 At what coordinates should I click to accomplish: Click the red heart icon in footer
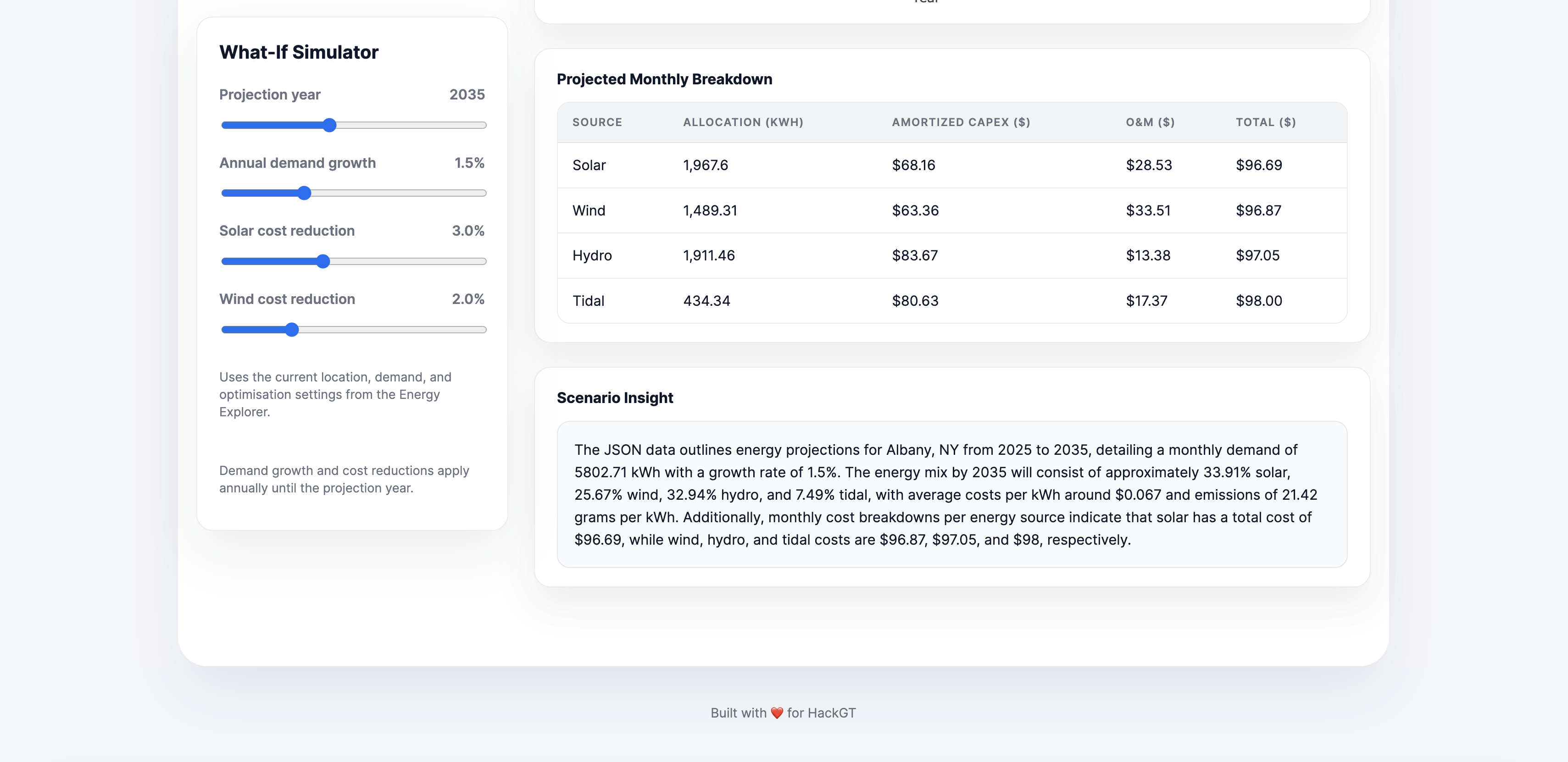pyautogui.click(x=777, y=713)
